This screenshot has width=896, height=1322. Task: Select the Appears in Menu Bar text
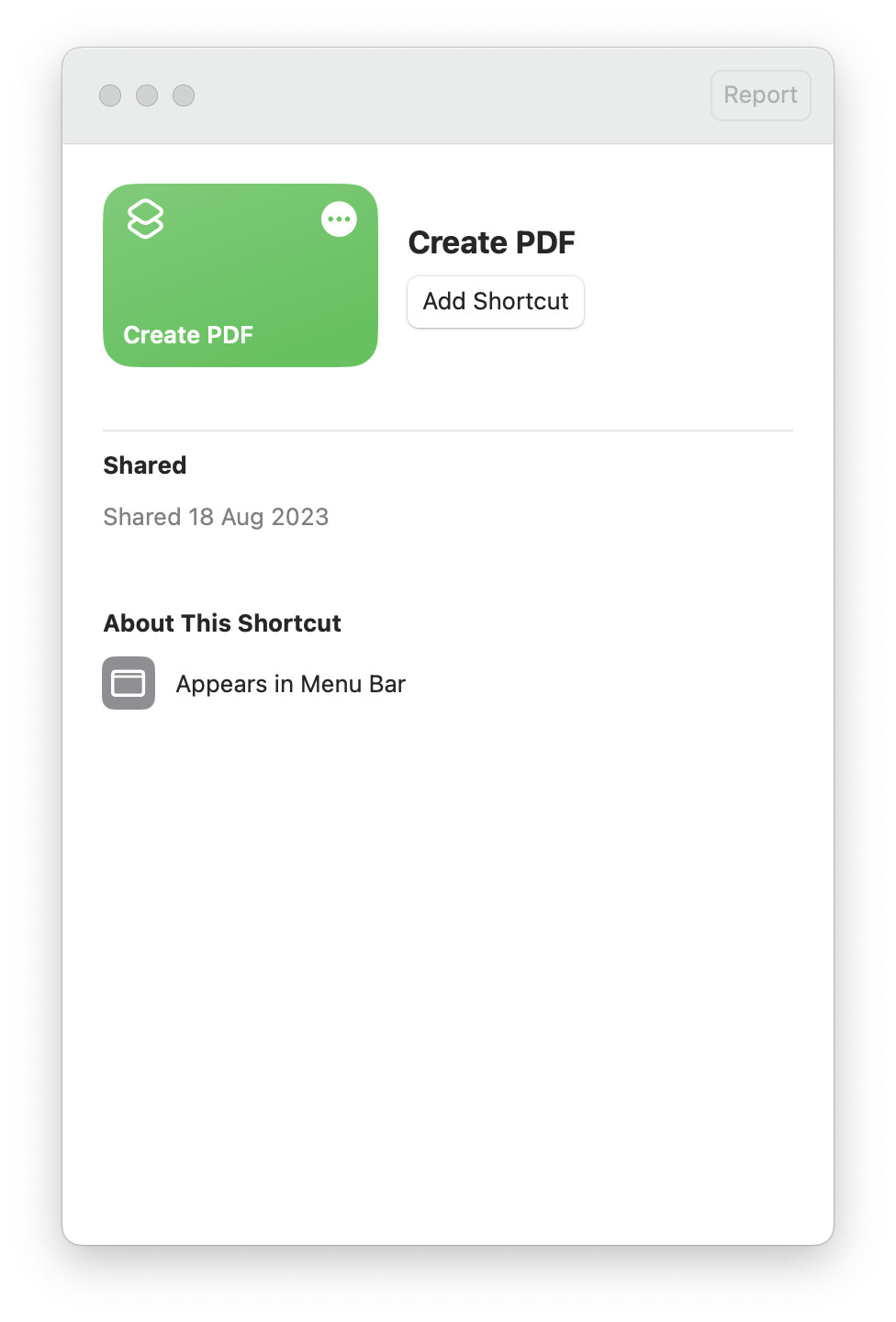coord(290,684)
